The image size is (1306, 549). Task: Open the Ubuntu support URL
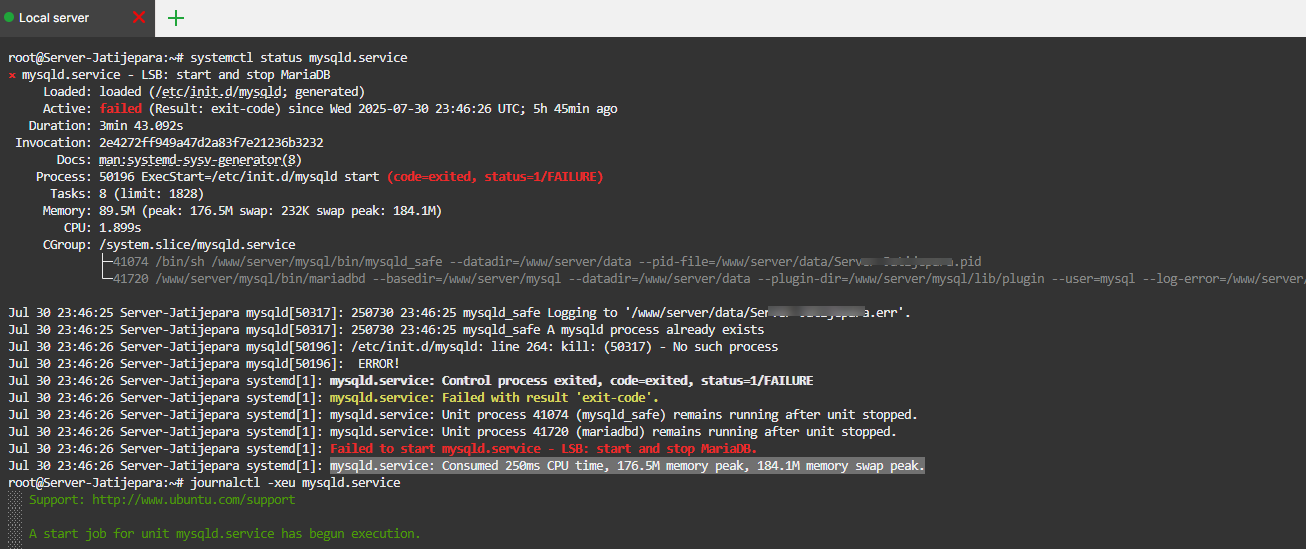[x=194, y=500]
